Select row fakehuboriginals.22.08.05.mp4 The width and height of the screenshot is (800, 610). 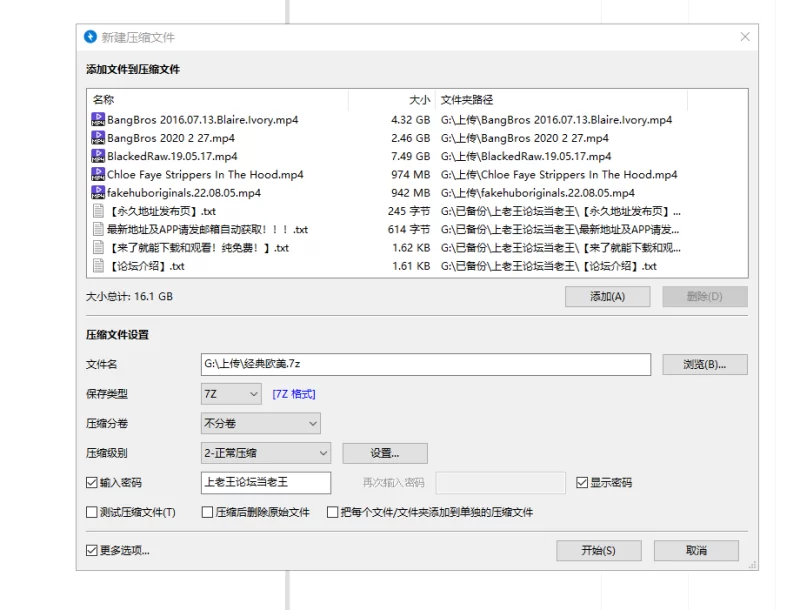[417, 193]
